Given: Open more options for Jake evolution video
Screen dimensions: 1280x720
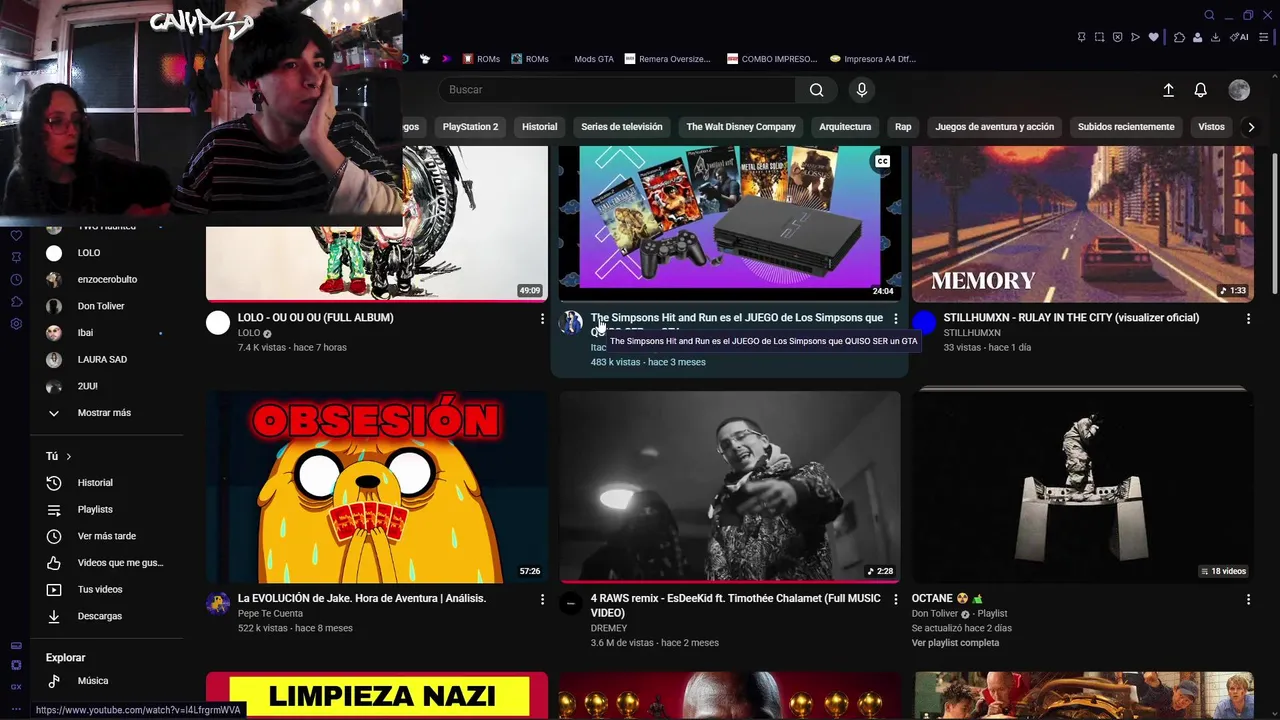Looking at the screenshot, I should pyautogui.click(x=542, y=599).
